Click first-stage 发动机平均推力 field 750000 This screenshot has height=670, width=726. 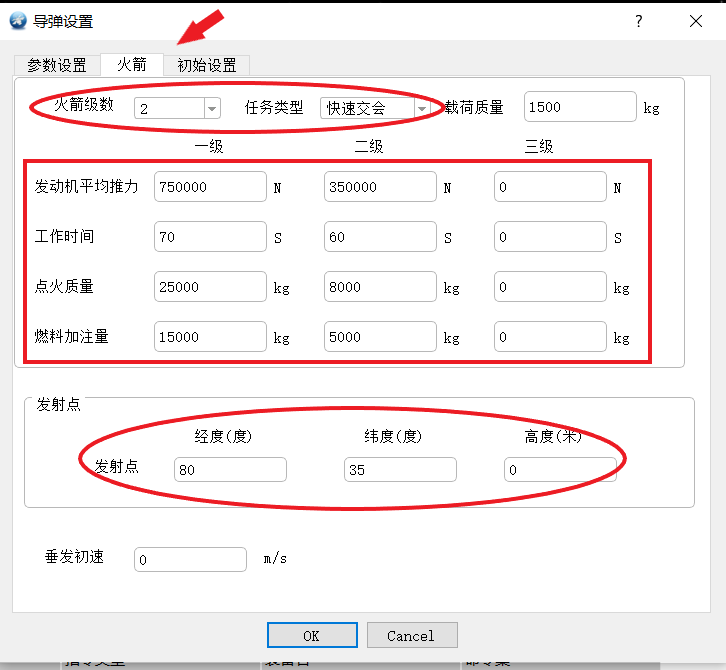[x=210, y=187]
